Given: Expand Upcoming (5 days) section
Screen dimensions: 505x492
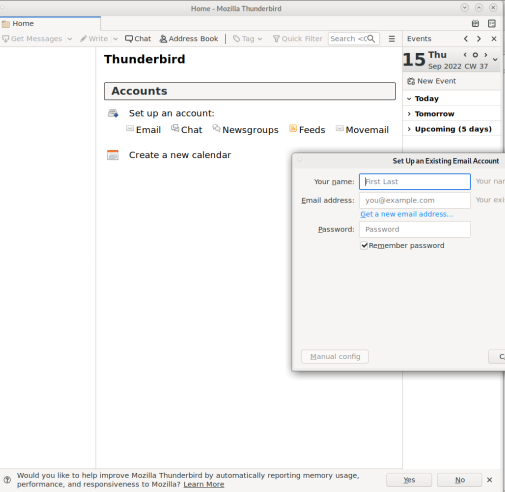Looking at the screenshot, I should click(409, 129).
